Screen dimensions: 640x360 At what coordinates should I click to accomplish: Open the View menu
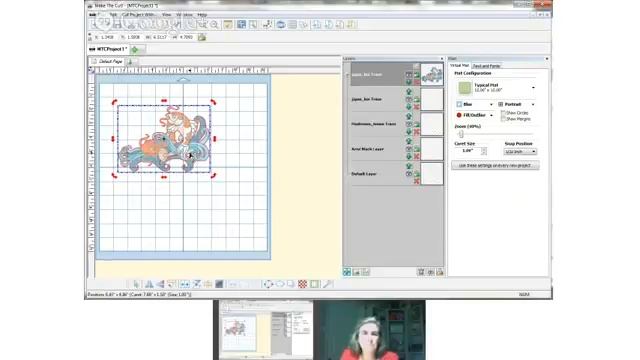[167, 15]
